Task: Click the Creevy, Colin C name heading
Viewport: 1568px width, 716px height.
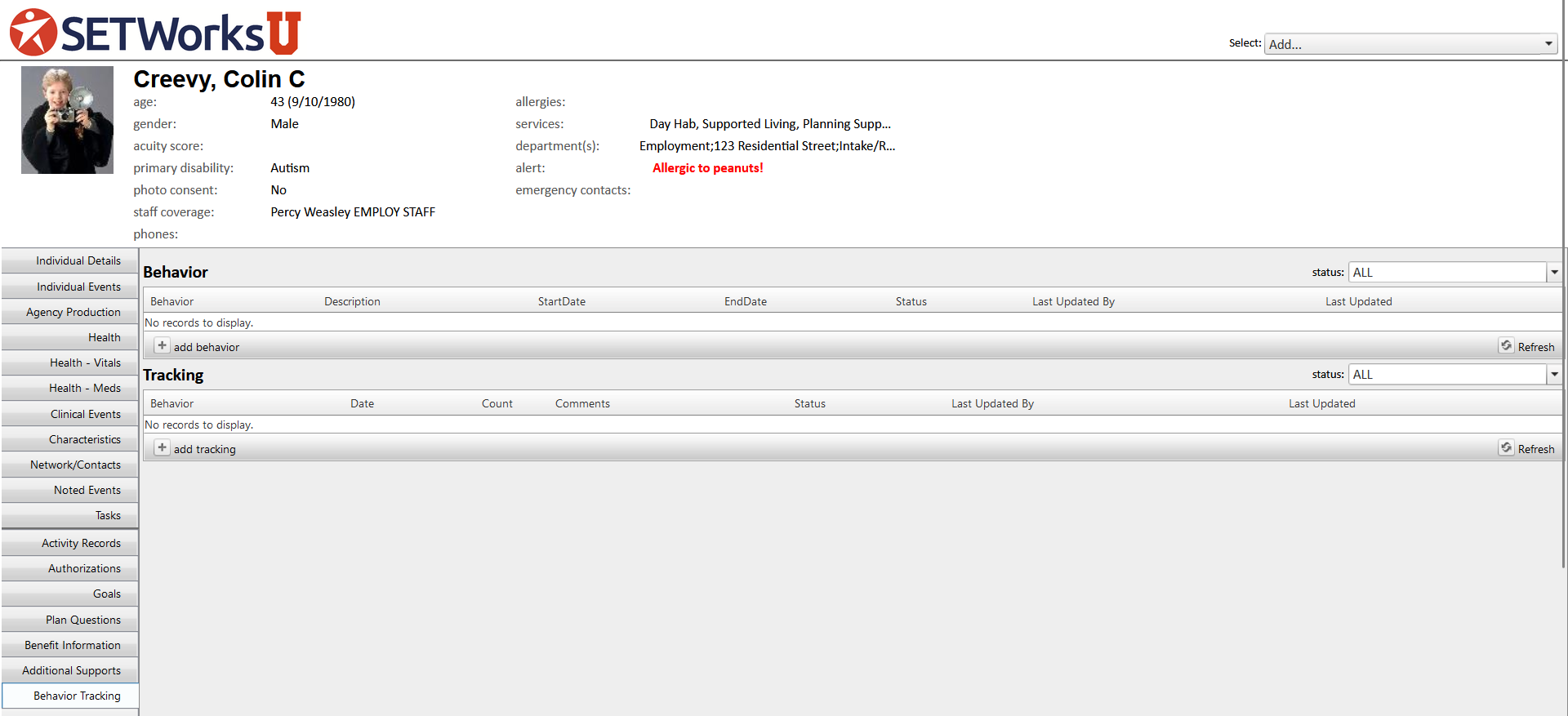Action: click(219, 78)
